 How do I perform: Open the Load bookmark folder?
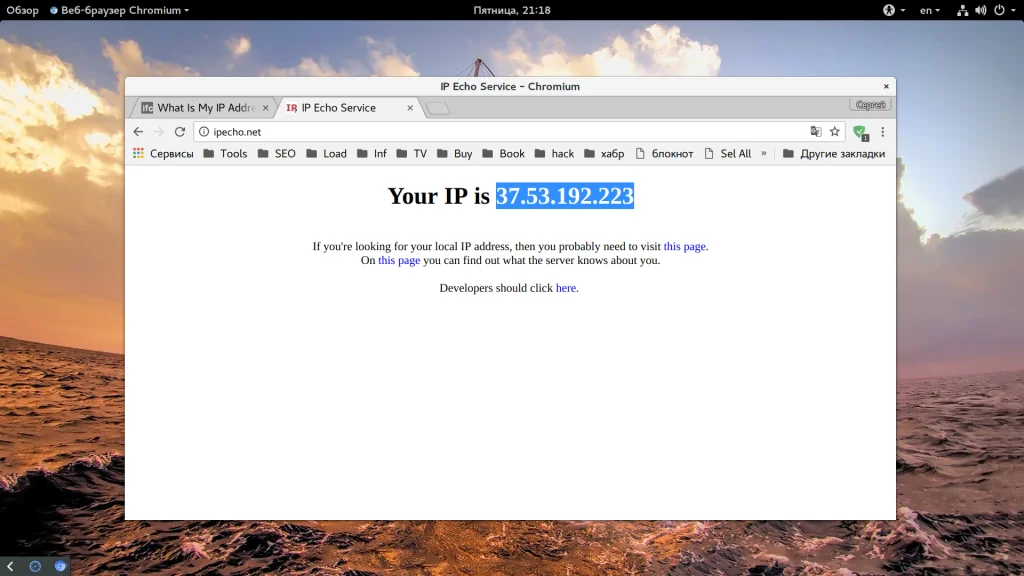(327, 153)
